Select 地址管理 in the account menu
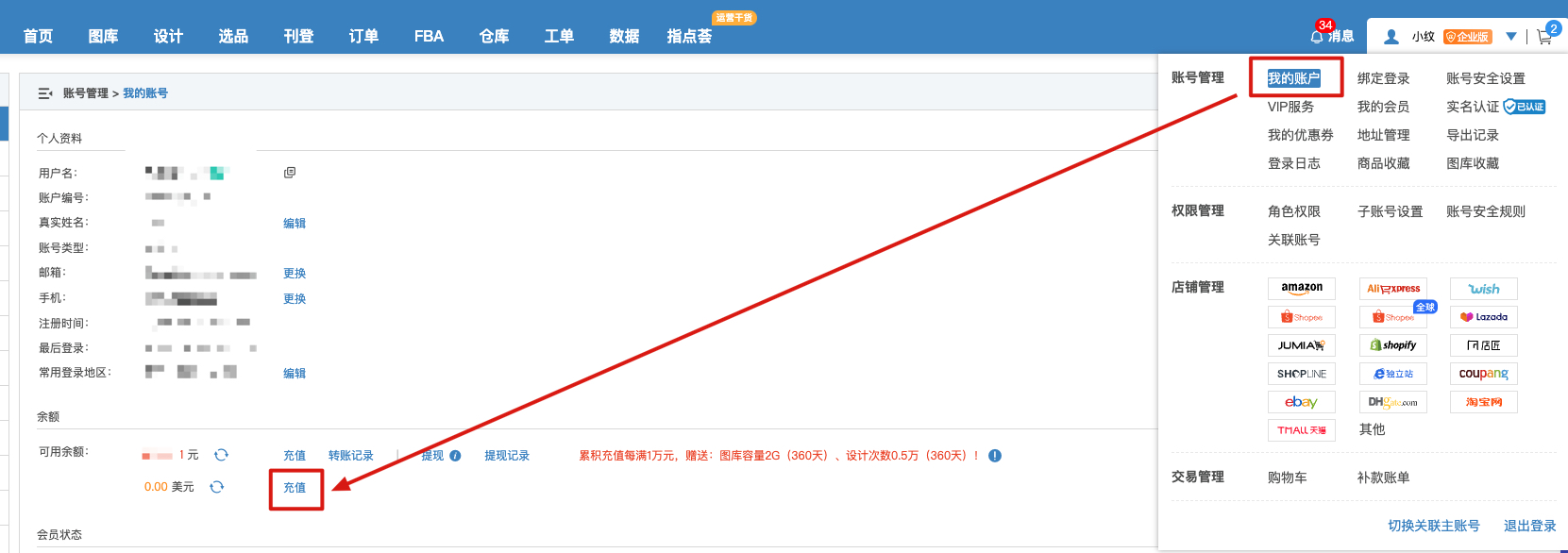The image size is (1568, 553). tap(1383, 135)
